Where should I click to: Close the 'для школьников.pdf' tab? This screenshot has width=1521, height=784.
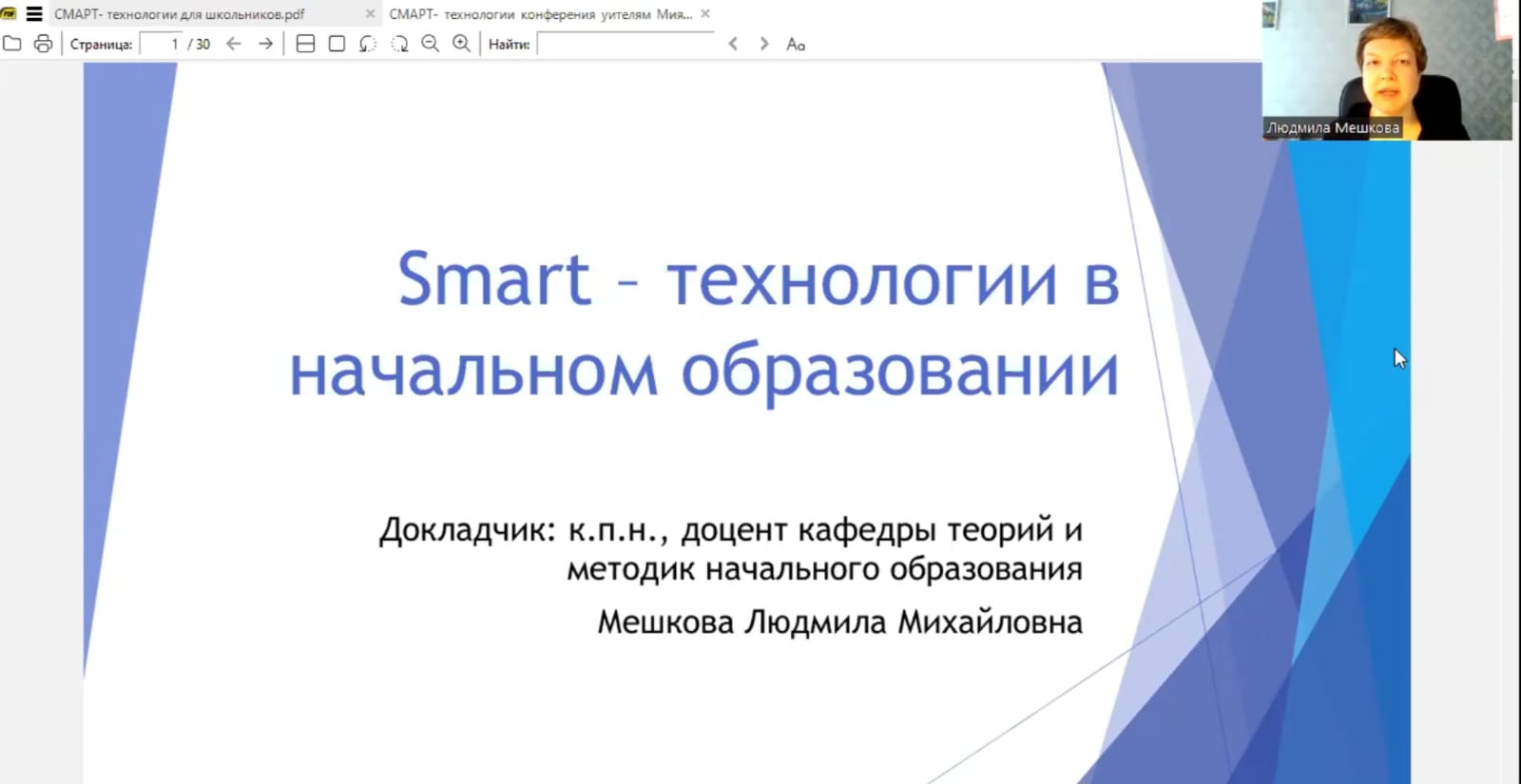click(x=370, y=14)
